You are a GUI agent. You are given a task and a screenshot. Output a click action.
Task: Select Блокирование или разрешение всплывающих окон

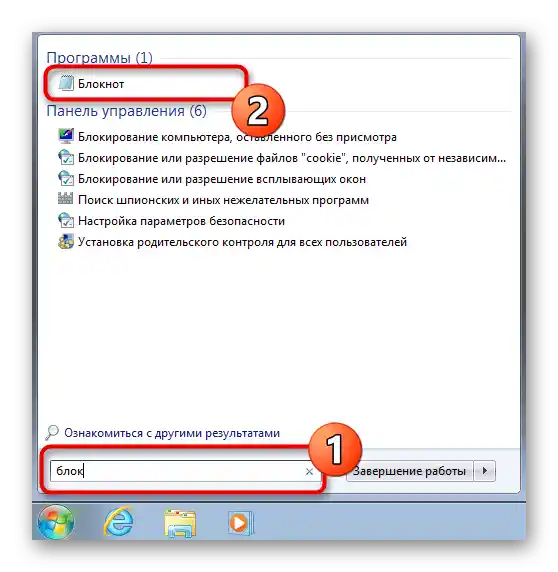click(222, 179)
